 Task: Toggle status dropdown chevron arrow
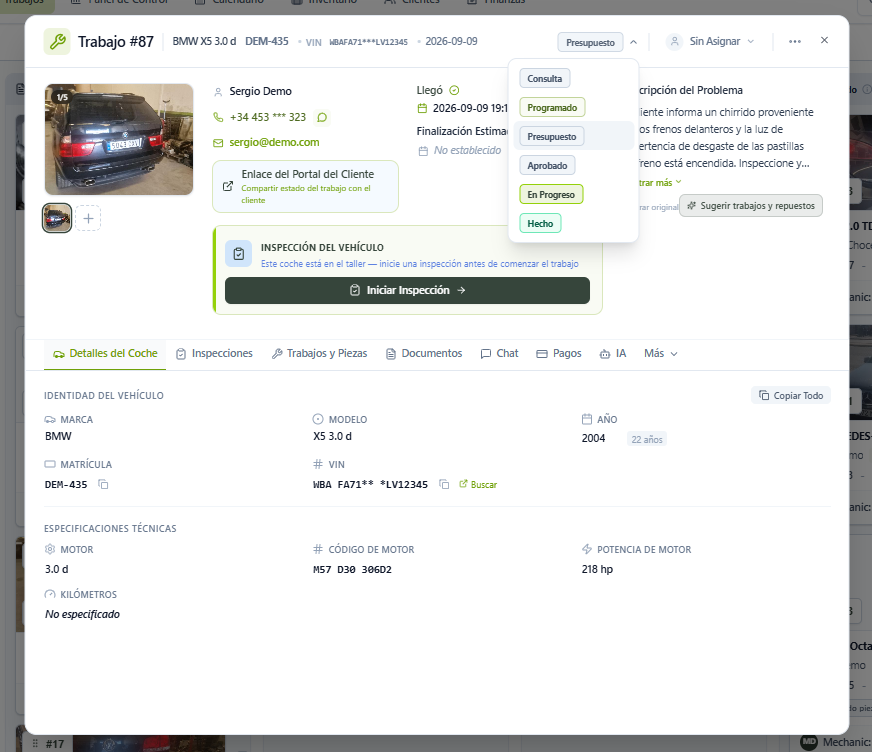pos(633,42)
